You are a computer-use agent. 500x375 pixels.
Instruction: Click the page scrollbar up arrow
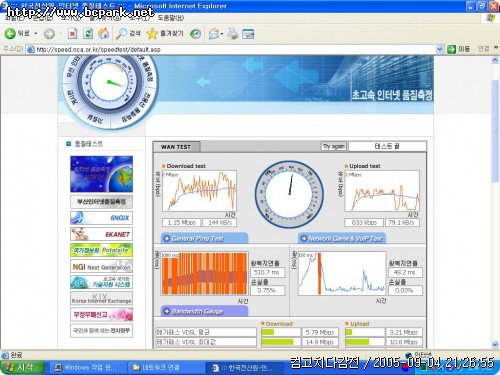coord(495,60)
